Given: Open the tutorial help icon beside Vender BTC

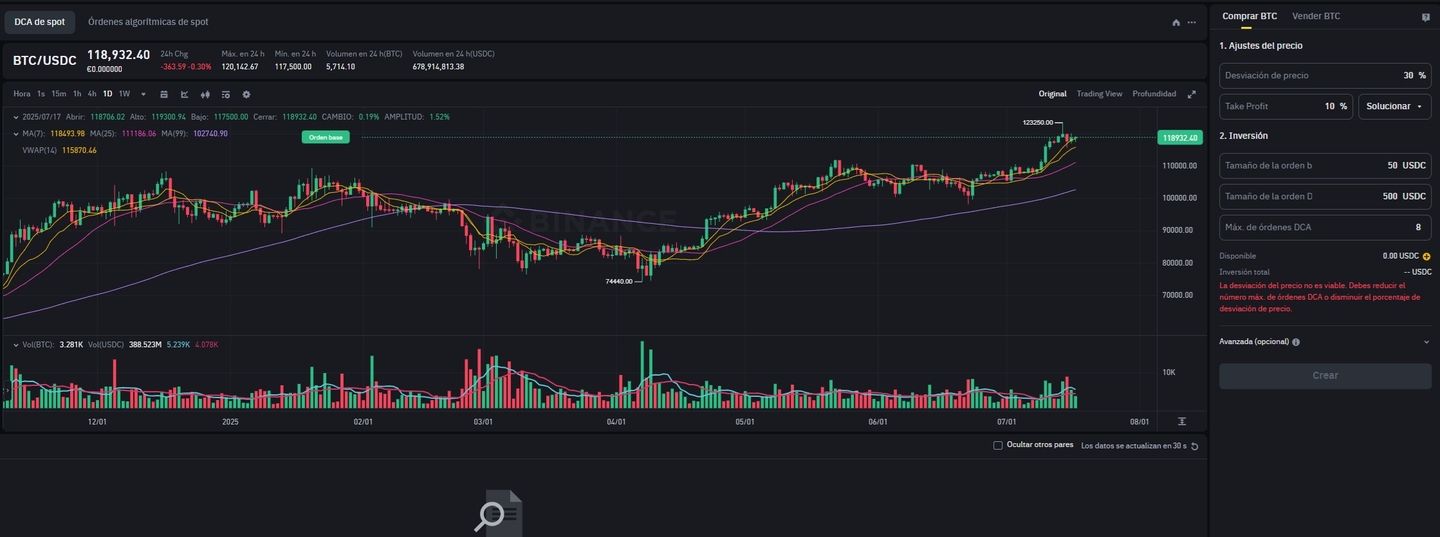Looking at the screenshot, I should pos(1425,17).
